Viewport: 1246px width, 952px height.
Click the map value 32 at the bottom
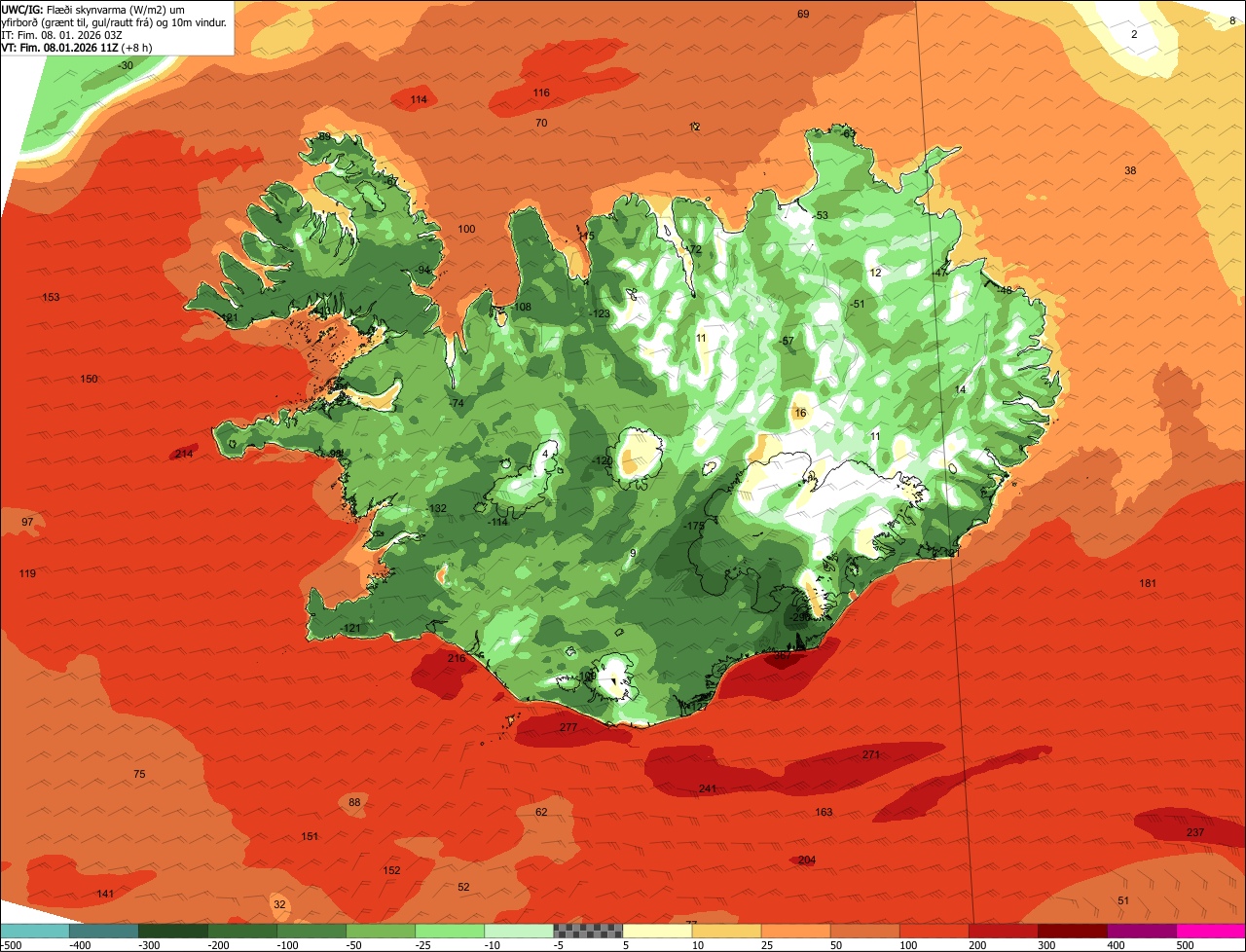pos(279,905)
